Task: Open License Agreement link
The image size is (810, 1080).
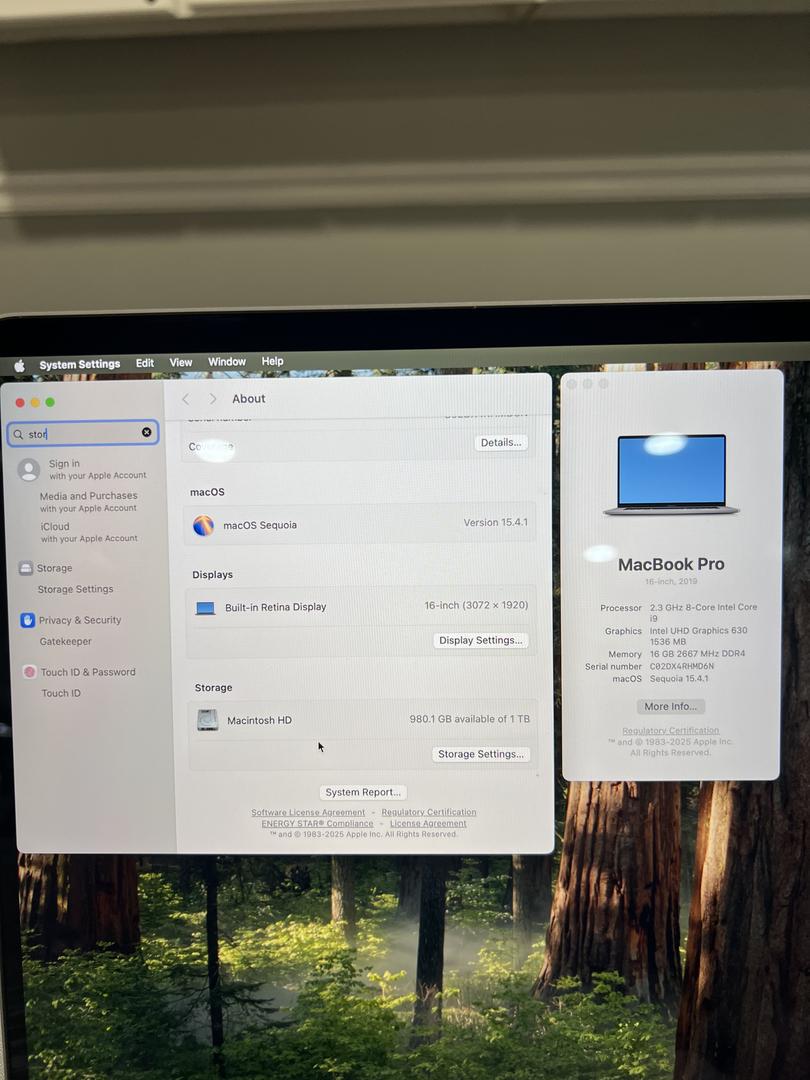Action: pyautogui.click(x=428, y=823)
